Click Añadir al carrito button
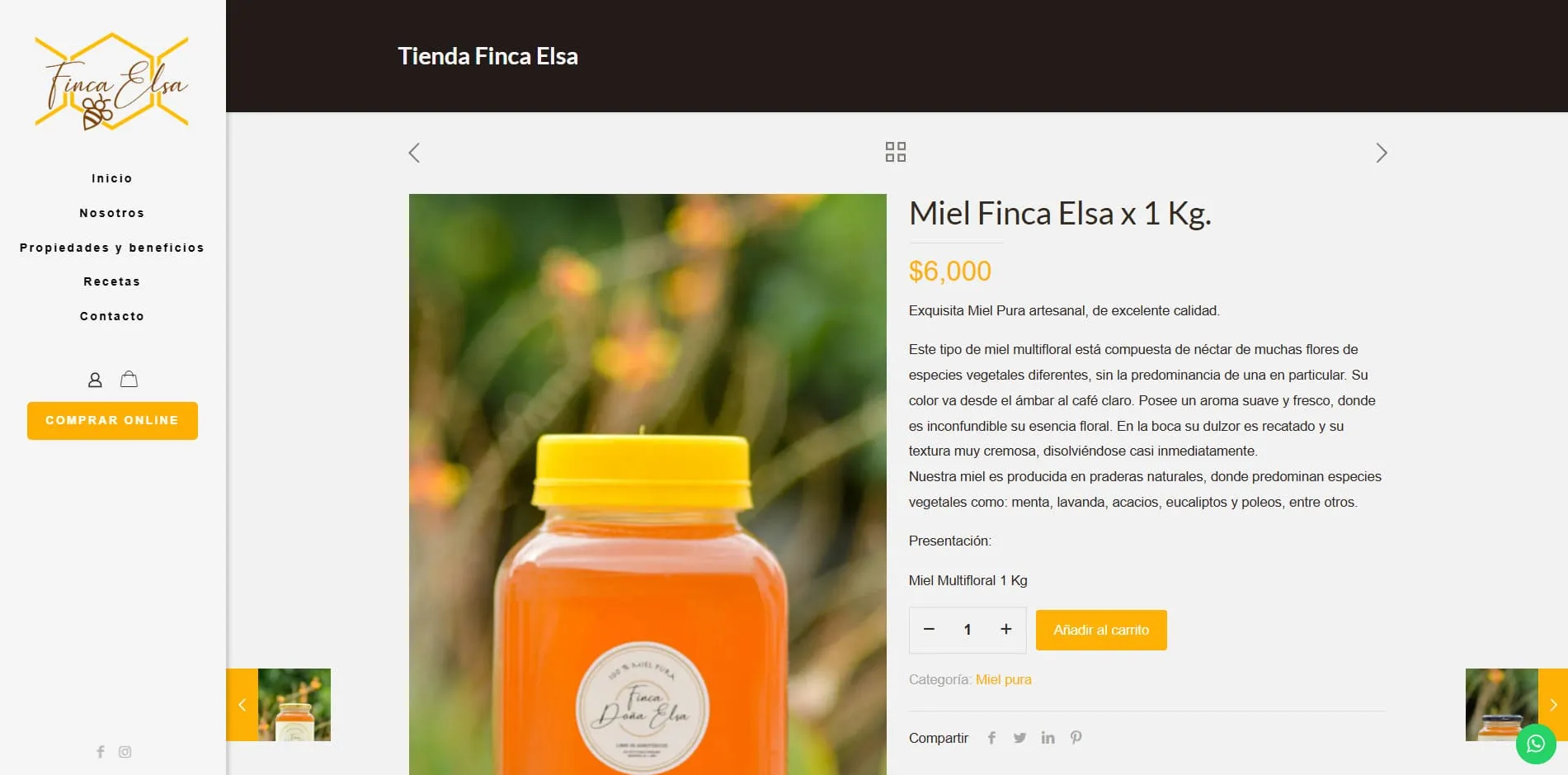The width and height of the screenshot is (1568, 775). click(1101, 630)
